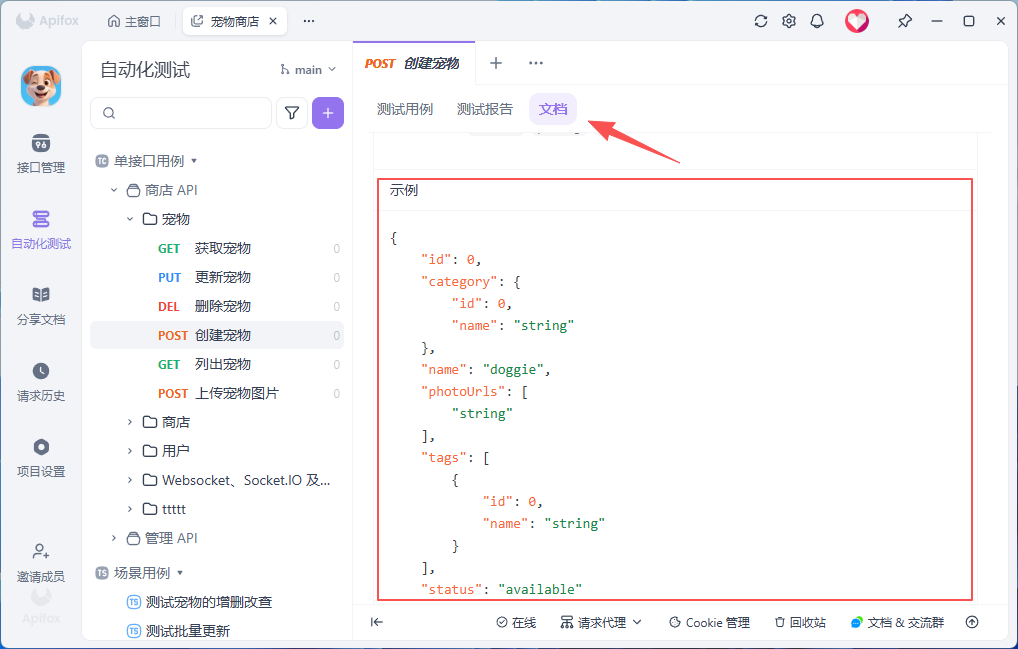Image resolution: width=1018 pixels, height=649 pixels.
Task: Switch to the 测试用例 tab
Action: tap(404, 109)
